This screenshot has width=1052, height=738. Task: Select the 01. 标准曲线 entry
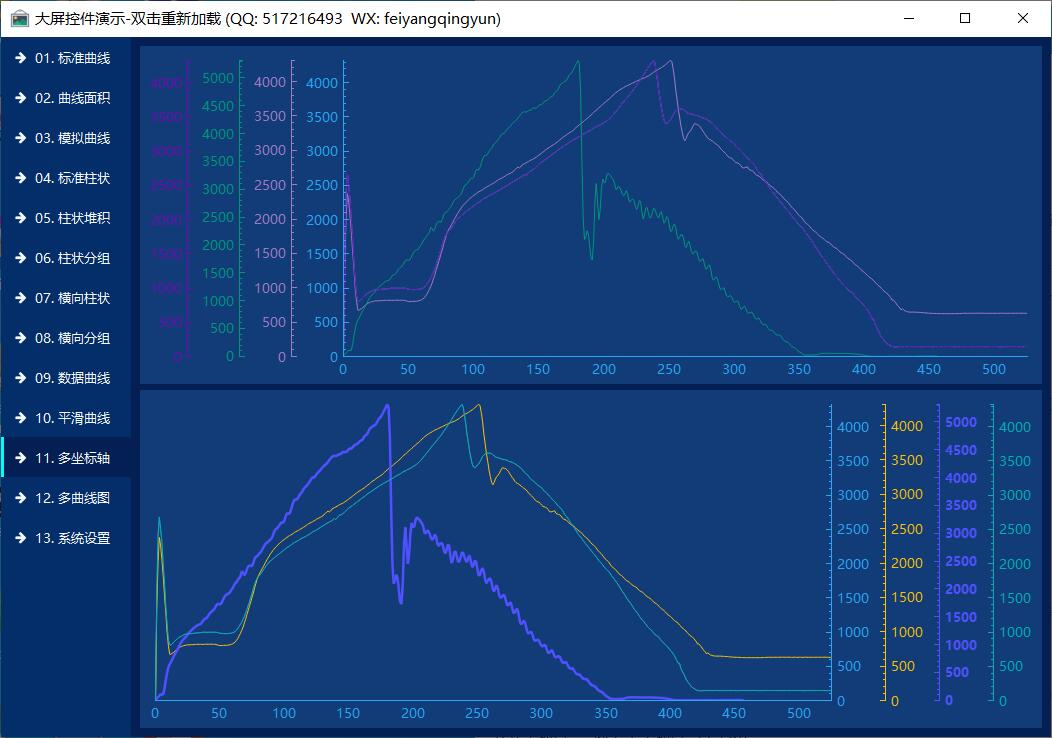tap(72, 58)
